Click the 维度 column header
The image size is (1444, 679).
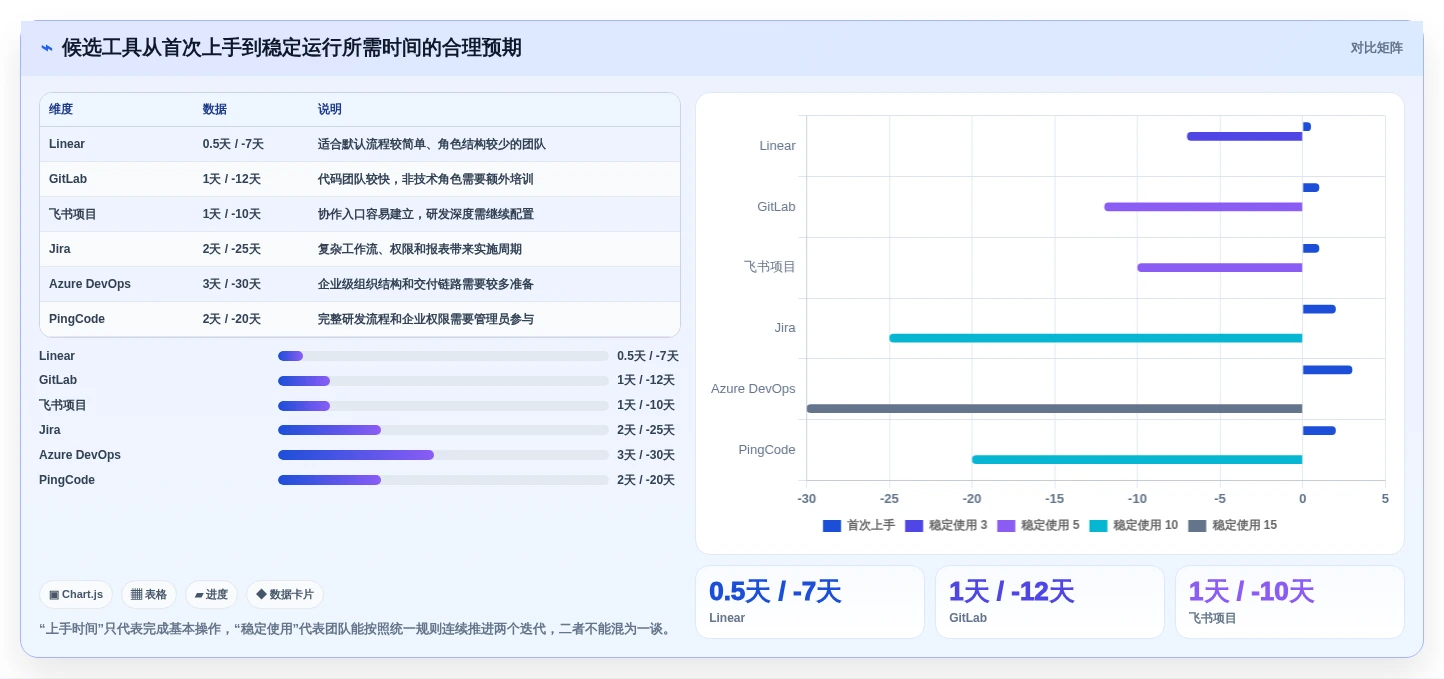click(61, 109)
